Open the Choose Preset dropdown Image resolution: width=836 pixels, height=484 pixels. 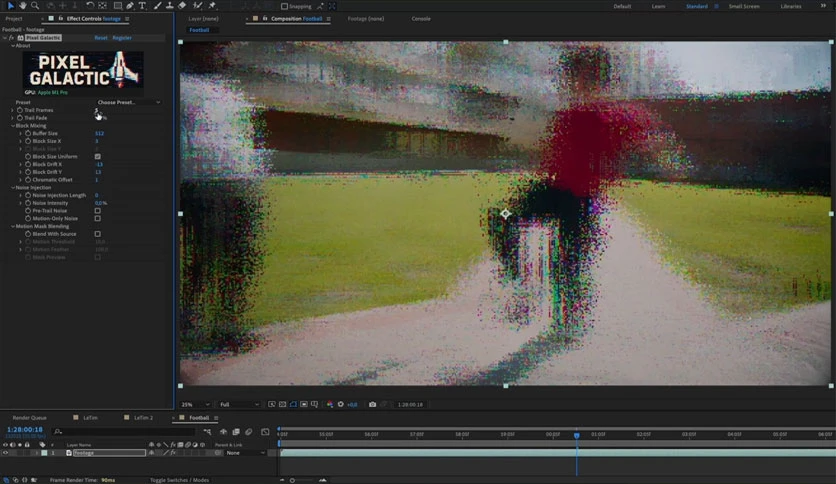click(x=128, y=102)
